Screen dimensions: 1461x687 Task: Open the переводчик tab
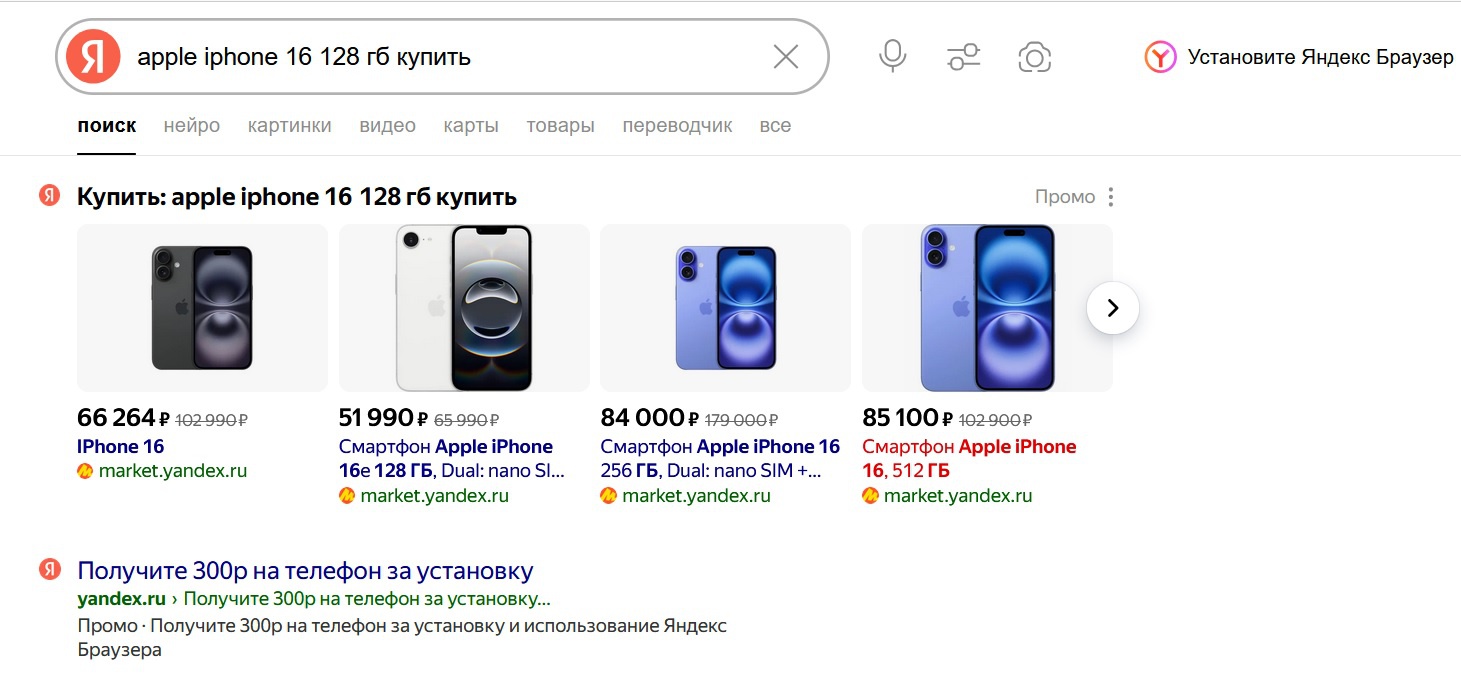point(677,126)
